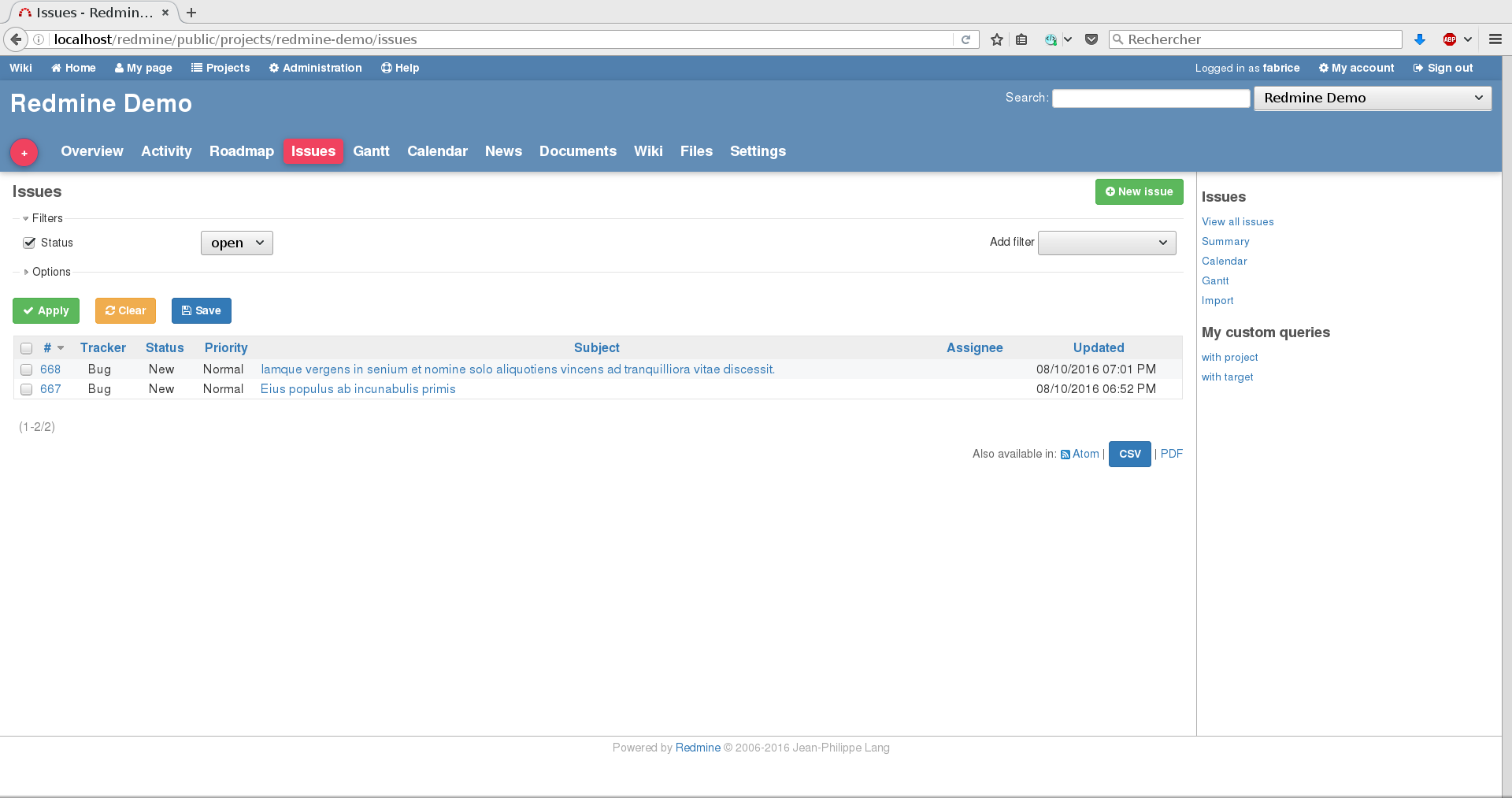Open the 'View all issues' link
The width and height of the screenshot is (1512, 798).
pos(1237,221)
